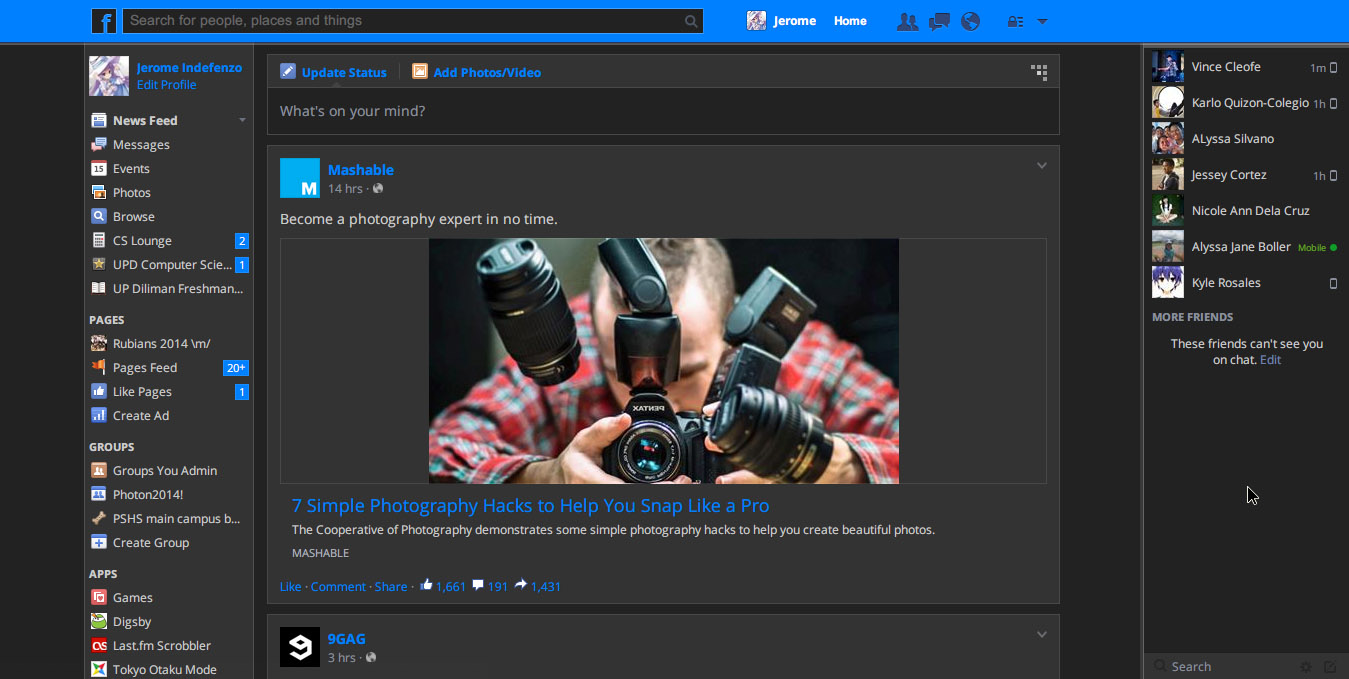This screenshot has width=1349, height=679.
Task: Click the composer grid options icon
Action: coord(1039,72)
